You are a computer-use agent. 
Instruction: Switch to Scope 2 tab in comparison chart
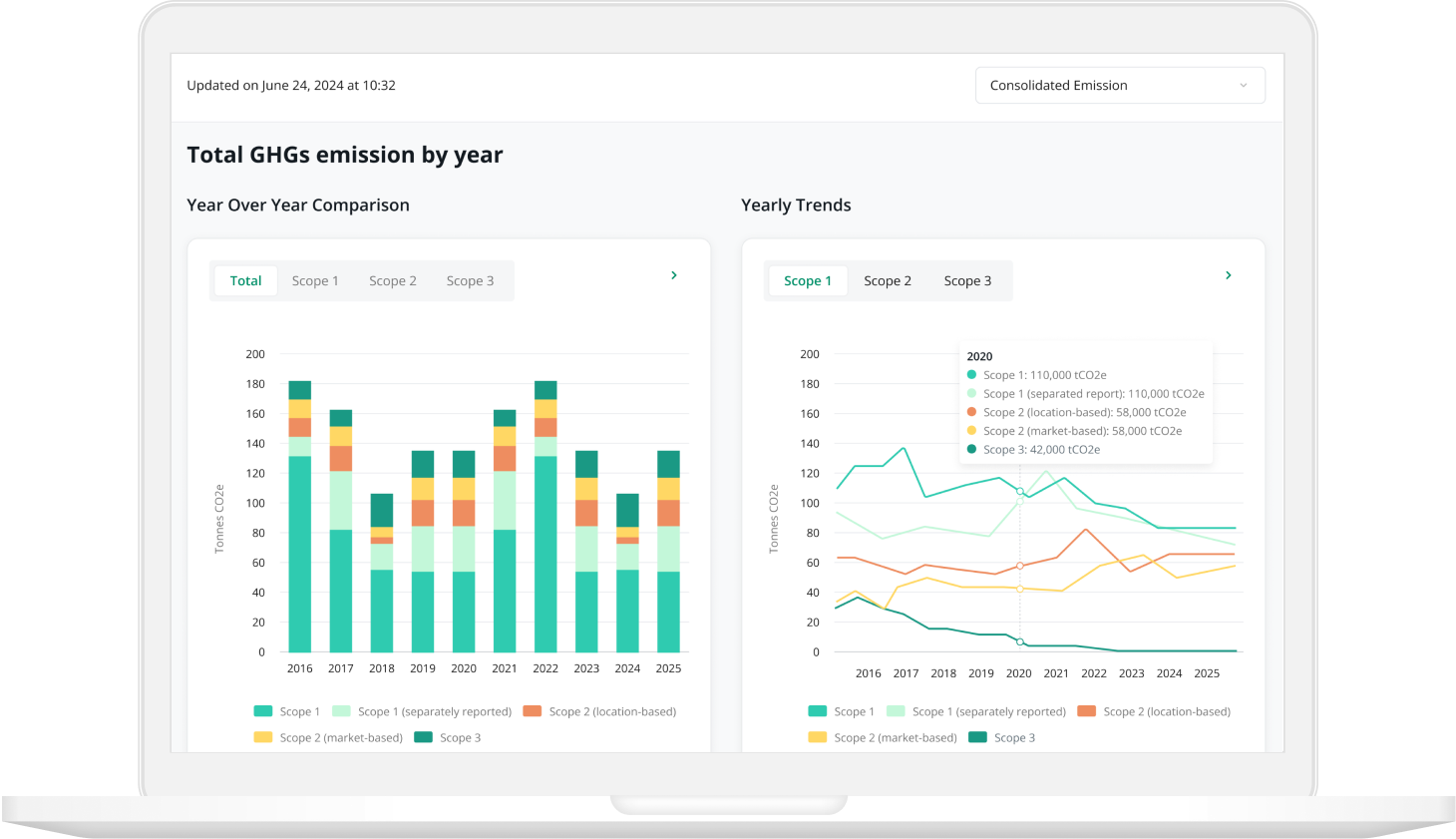393,281
